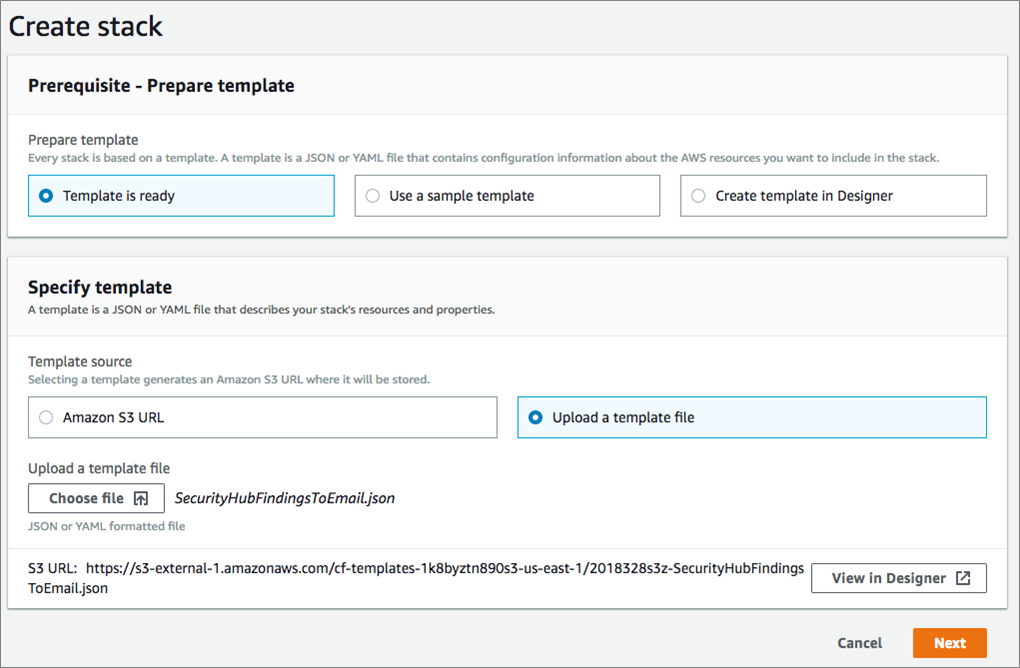1020x668 pixels.
Task: Click the external-link icon on View in Designer
Action: point(963,578)
